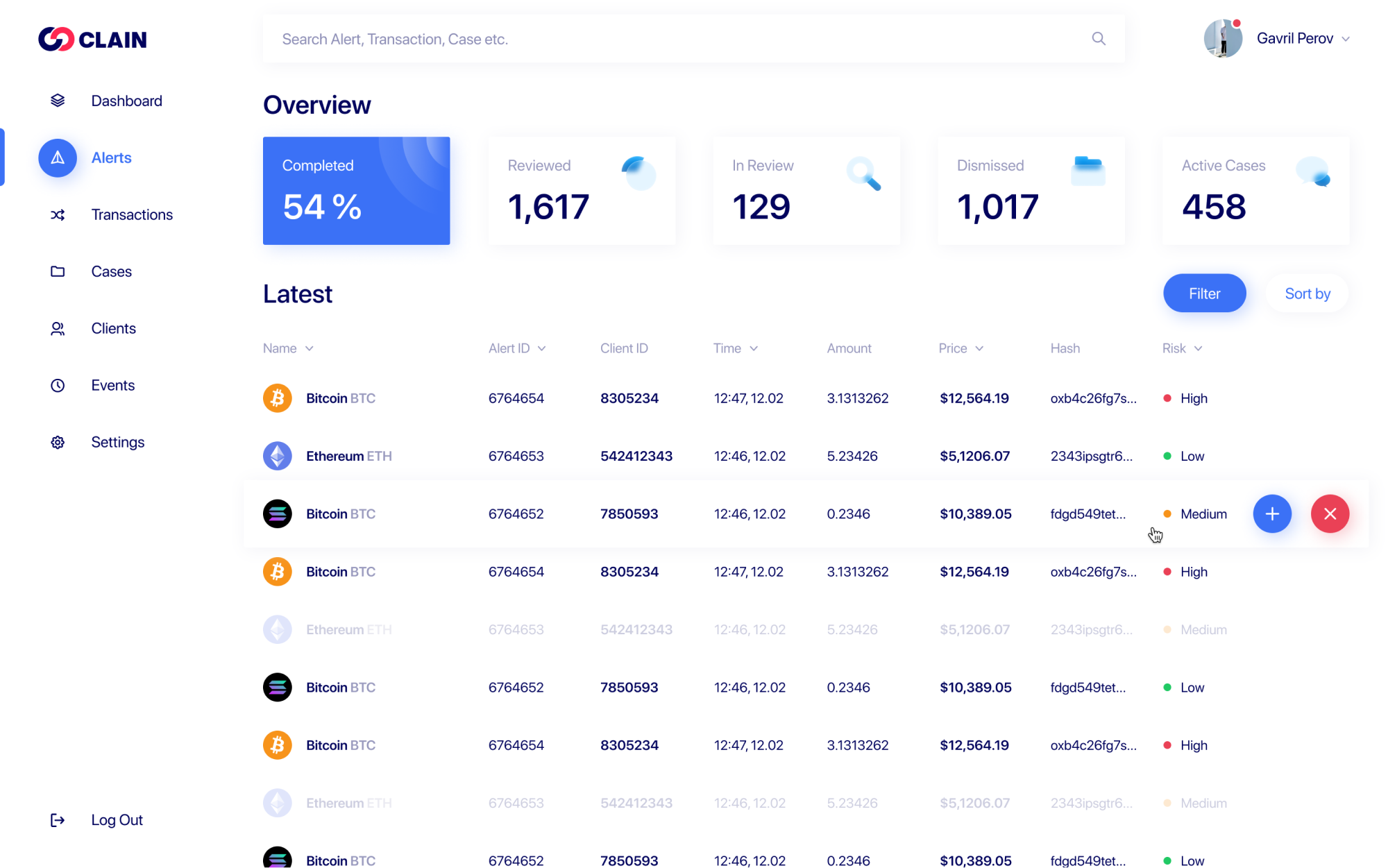Image resolution: width=1388 pixels, height=868 pixels.
Task: Click the Cases folder icon
Action: 58,271
